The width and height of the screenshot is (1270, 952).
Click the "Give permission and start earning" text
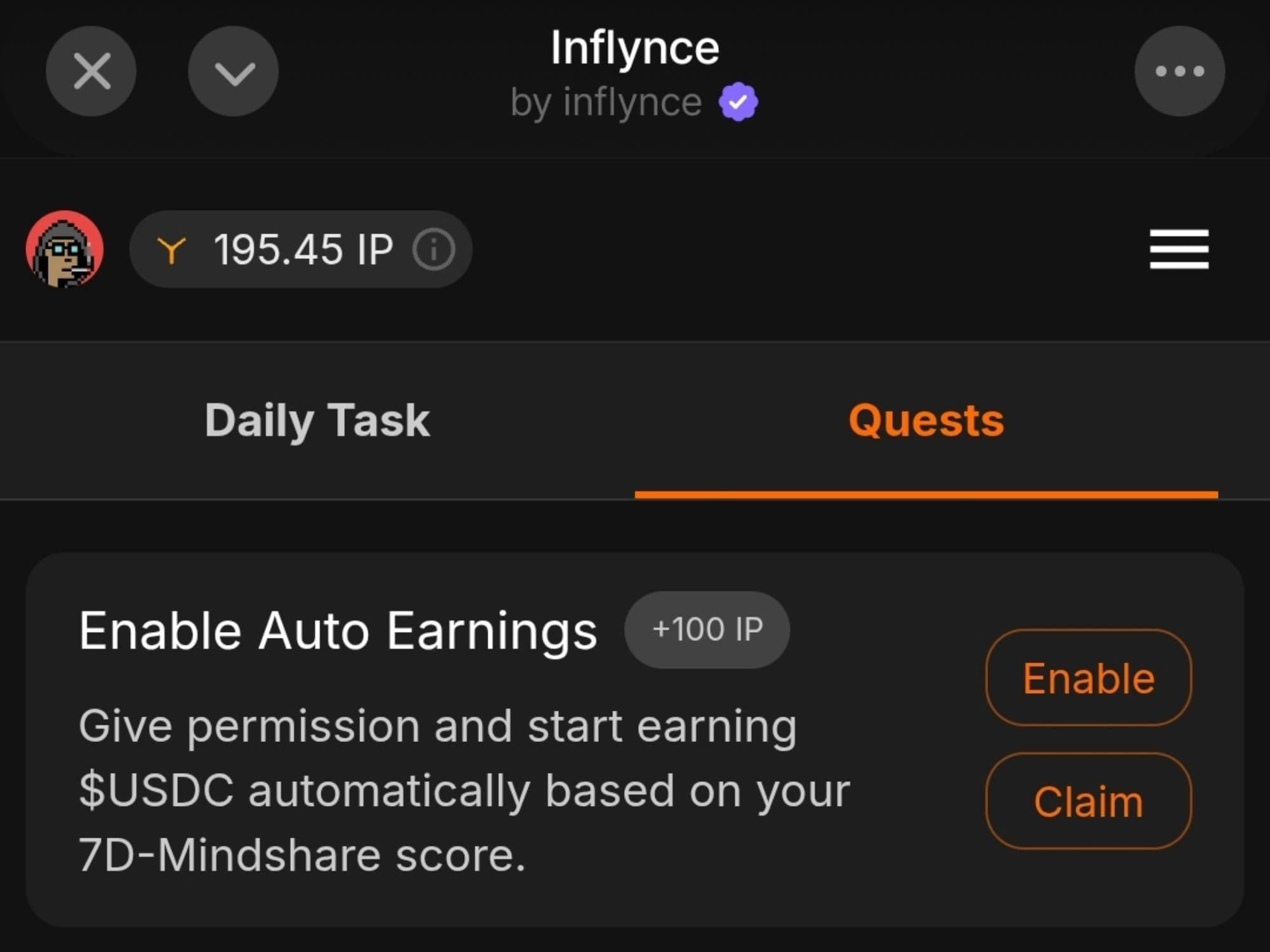438,726
